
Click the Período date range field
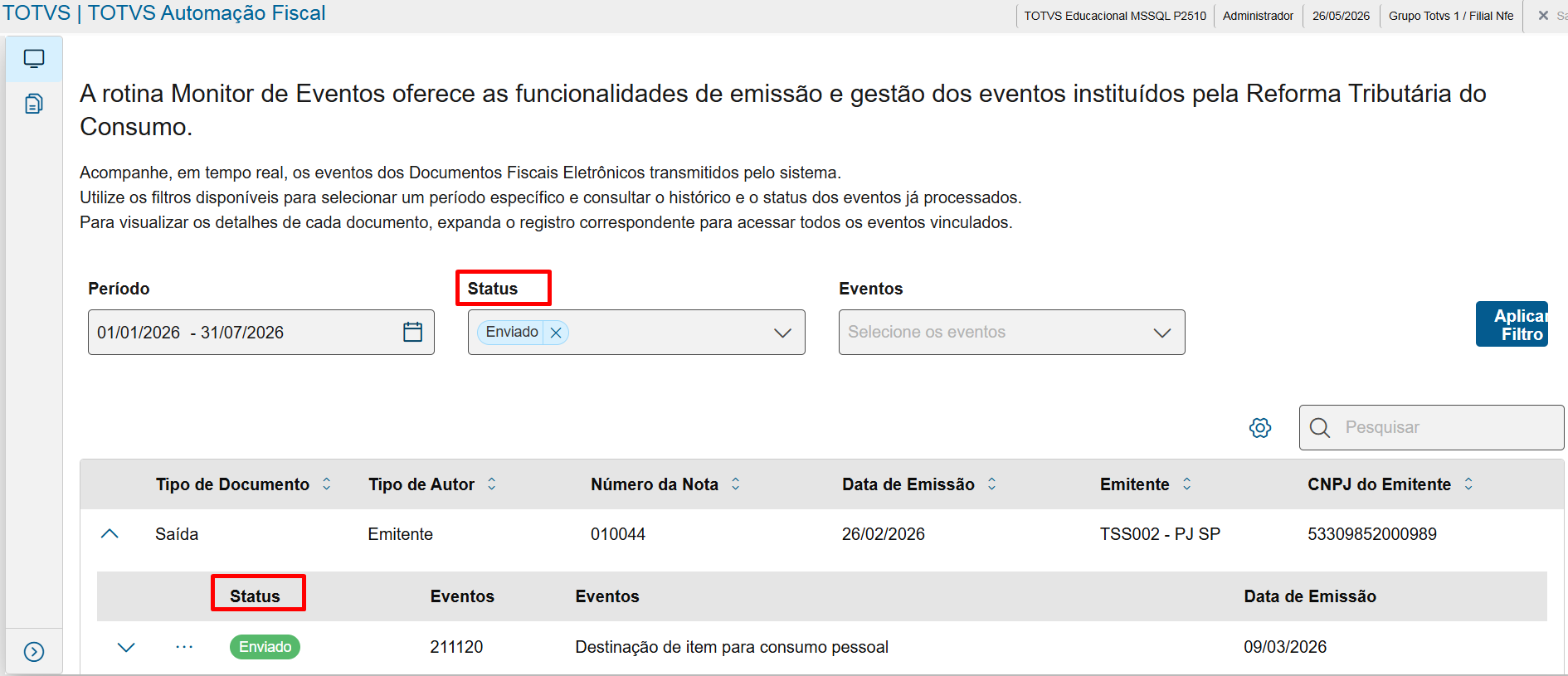coord(261,333)
